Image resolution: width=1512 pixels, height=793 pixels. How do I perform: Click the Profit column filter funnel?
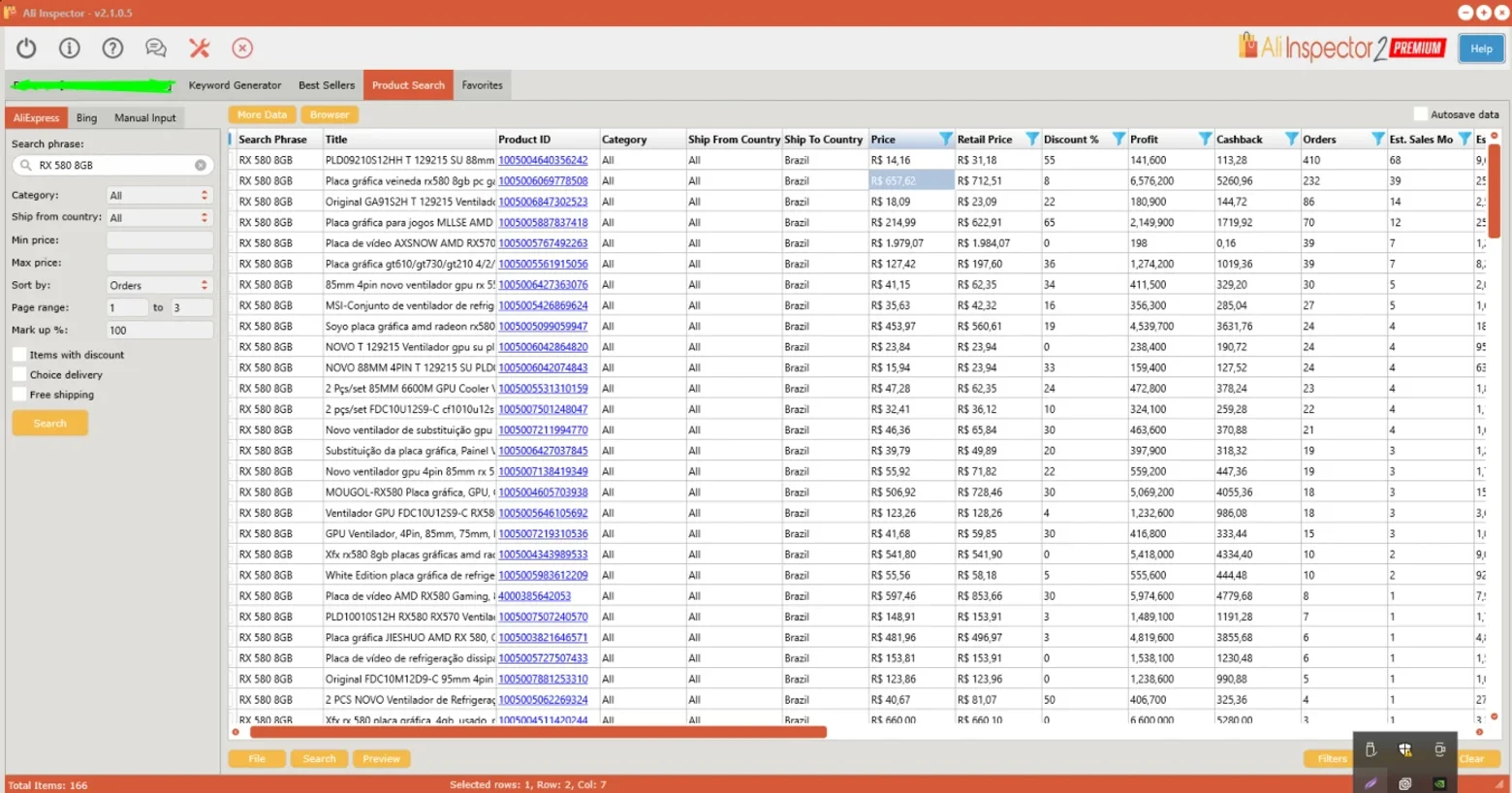click(x=1205, y=139)
